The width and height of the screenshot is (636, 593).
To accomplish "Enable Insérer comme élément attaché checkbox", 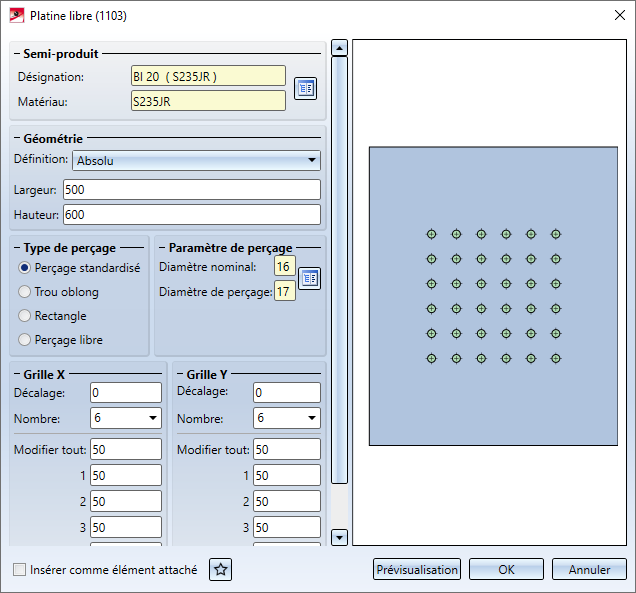I will click(x=20, y=570).
